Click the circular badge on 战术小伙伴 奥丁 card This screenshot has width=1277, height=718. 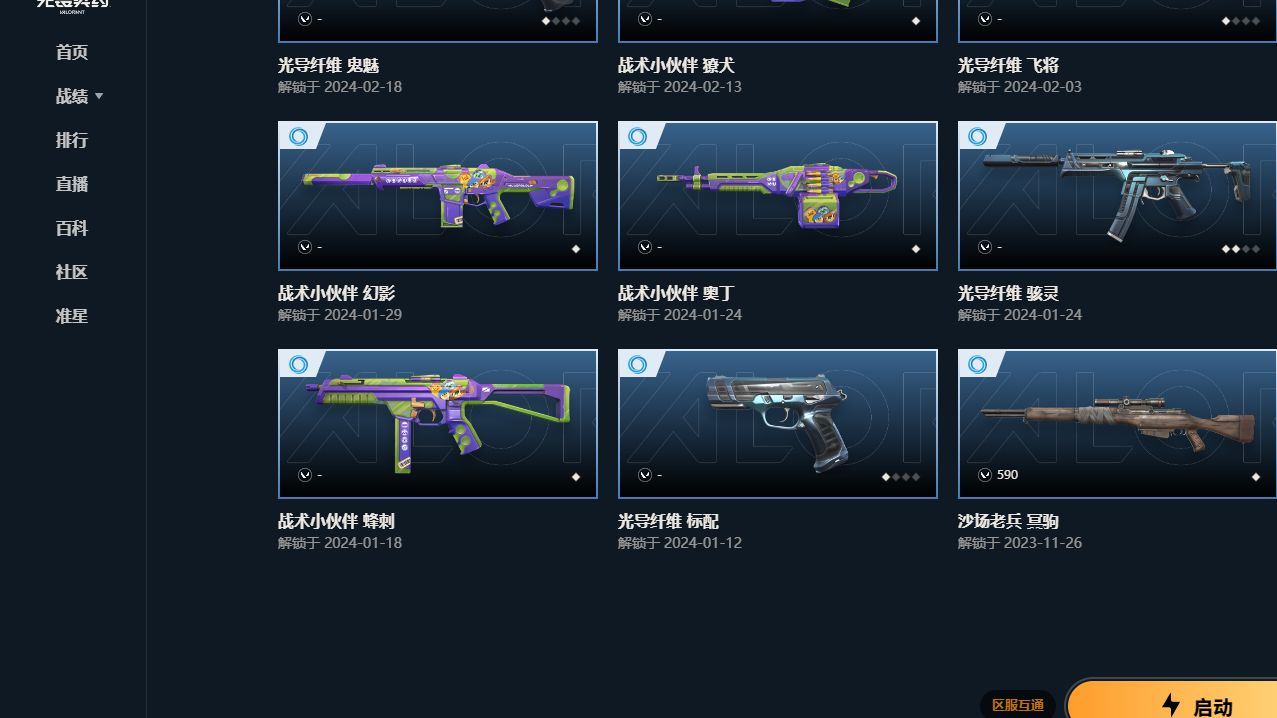pyautogui.click(x=638, y=136)
